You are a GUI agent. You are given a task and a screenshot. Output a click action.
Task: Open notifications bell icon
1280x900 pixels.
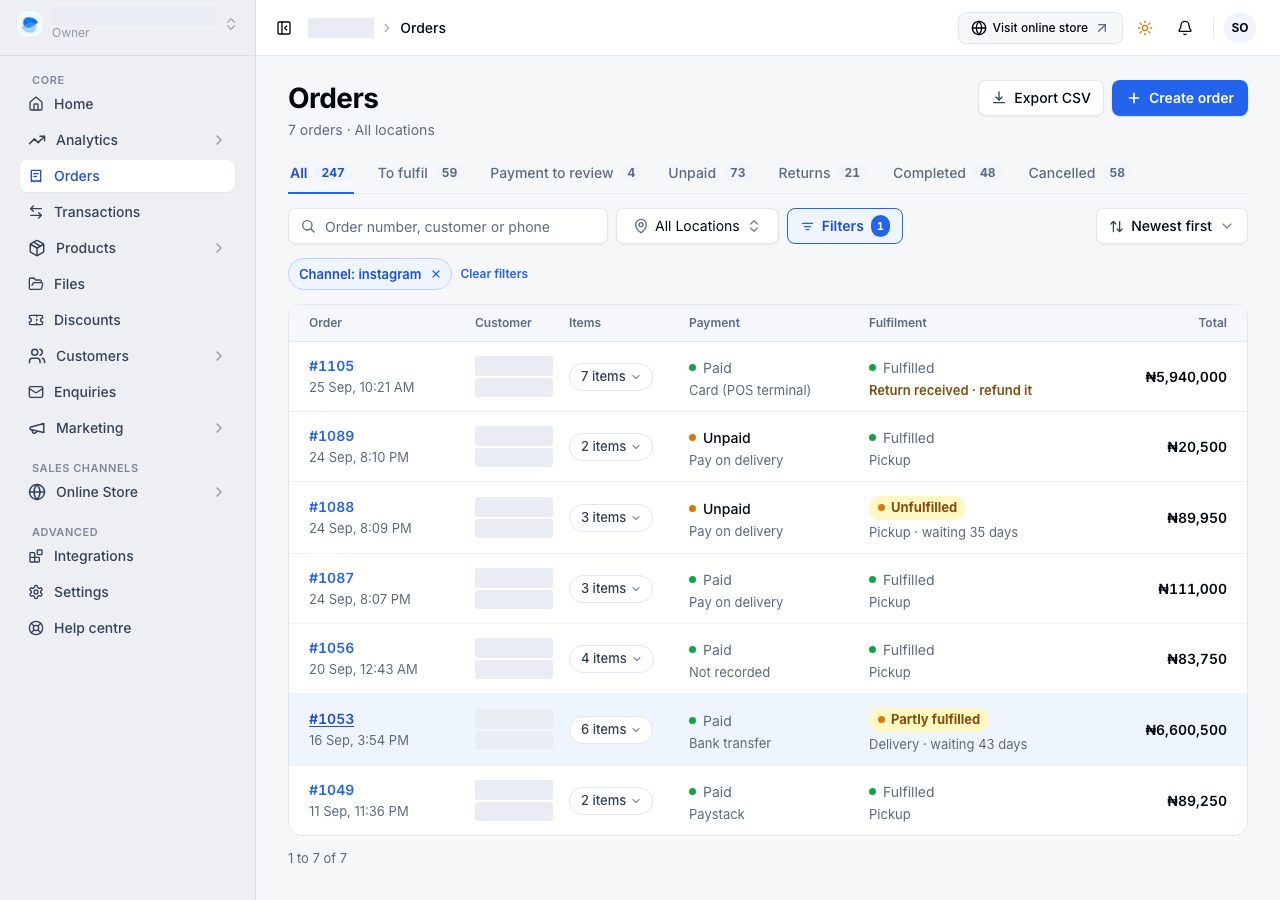tap(1185, 28)
